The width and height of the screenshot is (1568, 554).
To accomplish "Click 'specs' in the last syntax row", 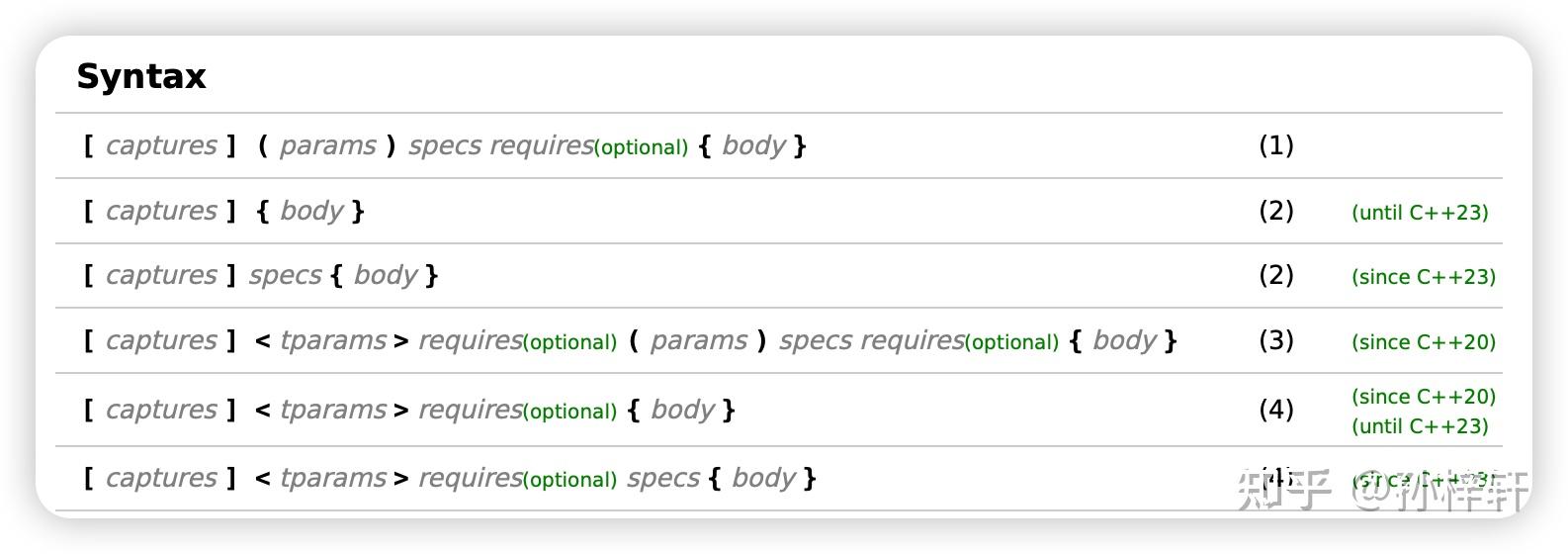I will point(663,479).
